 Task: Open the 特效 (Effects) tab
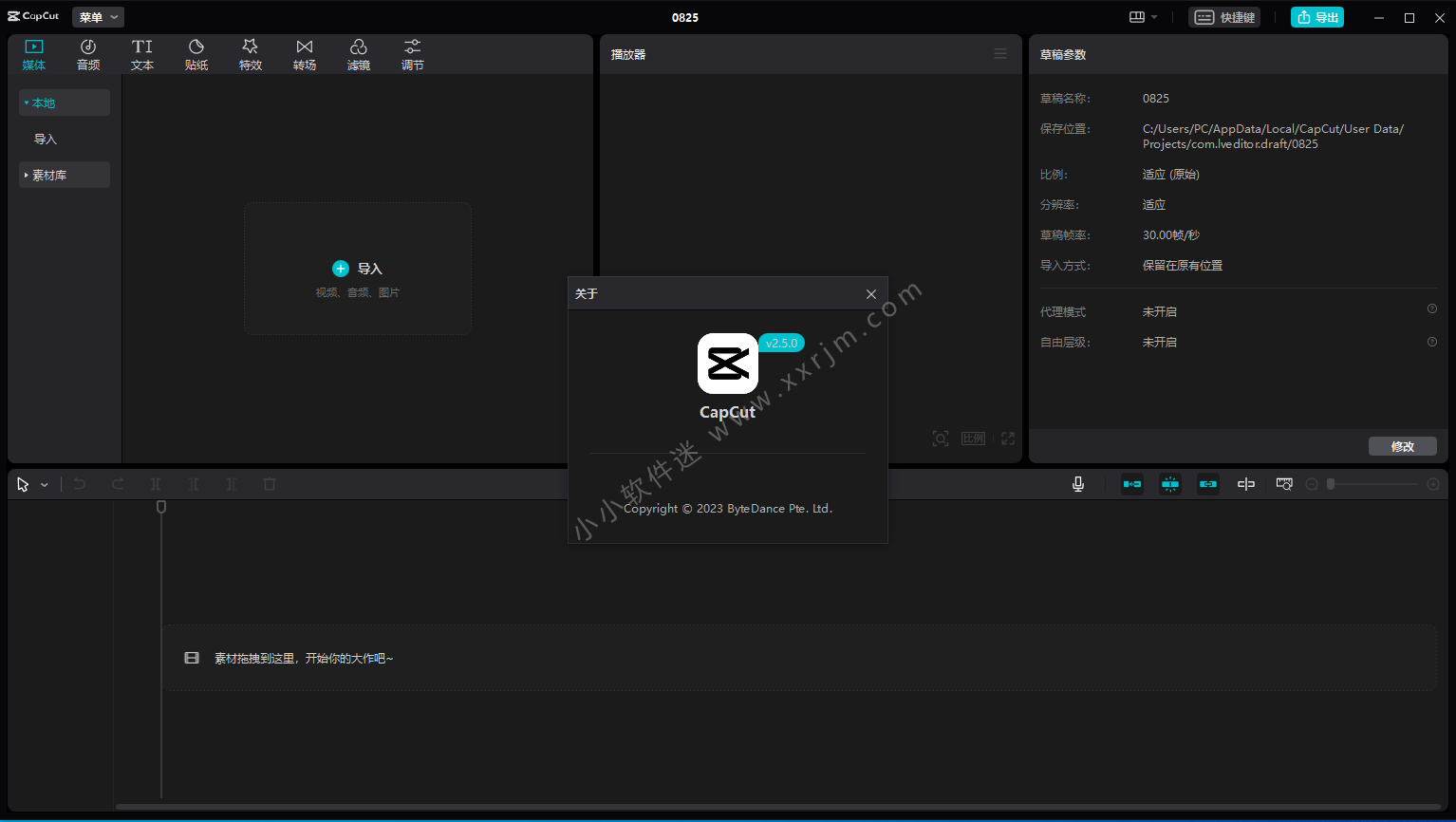tap(251, 55)
